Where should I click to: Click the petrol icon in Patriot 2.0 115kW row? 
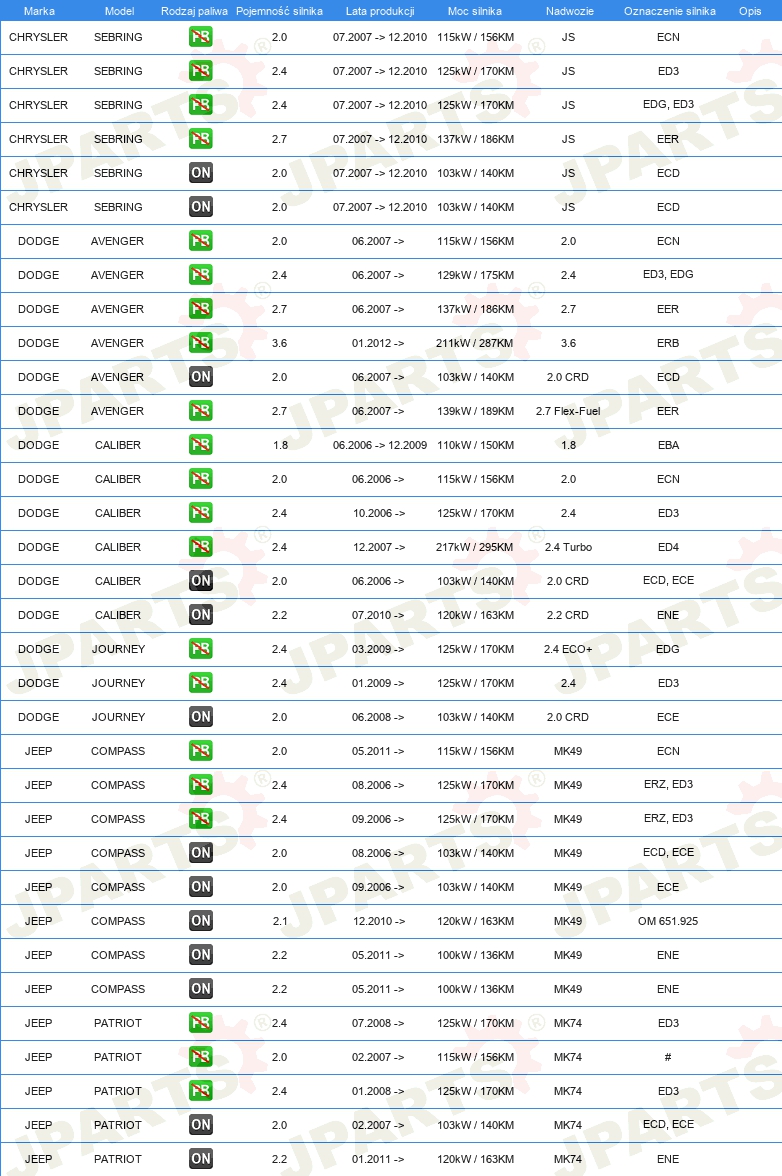[200, 1057]
